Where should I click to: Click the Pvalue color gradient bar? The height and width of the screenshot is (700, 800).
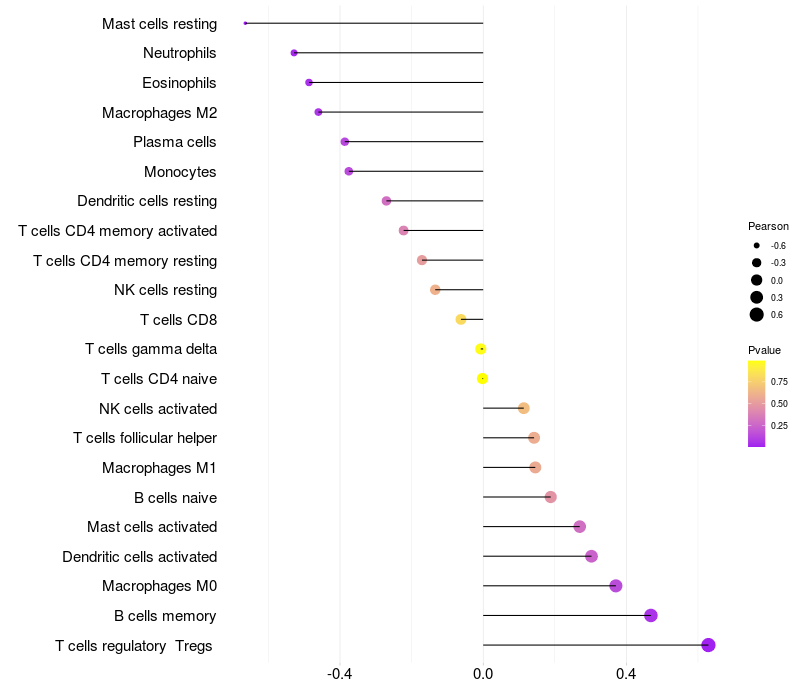(757, 404)
